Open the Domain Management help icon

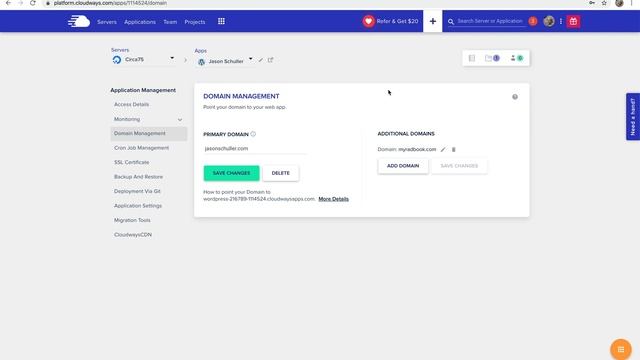[515, 97]
